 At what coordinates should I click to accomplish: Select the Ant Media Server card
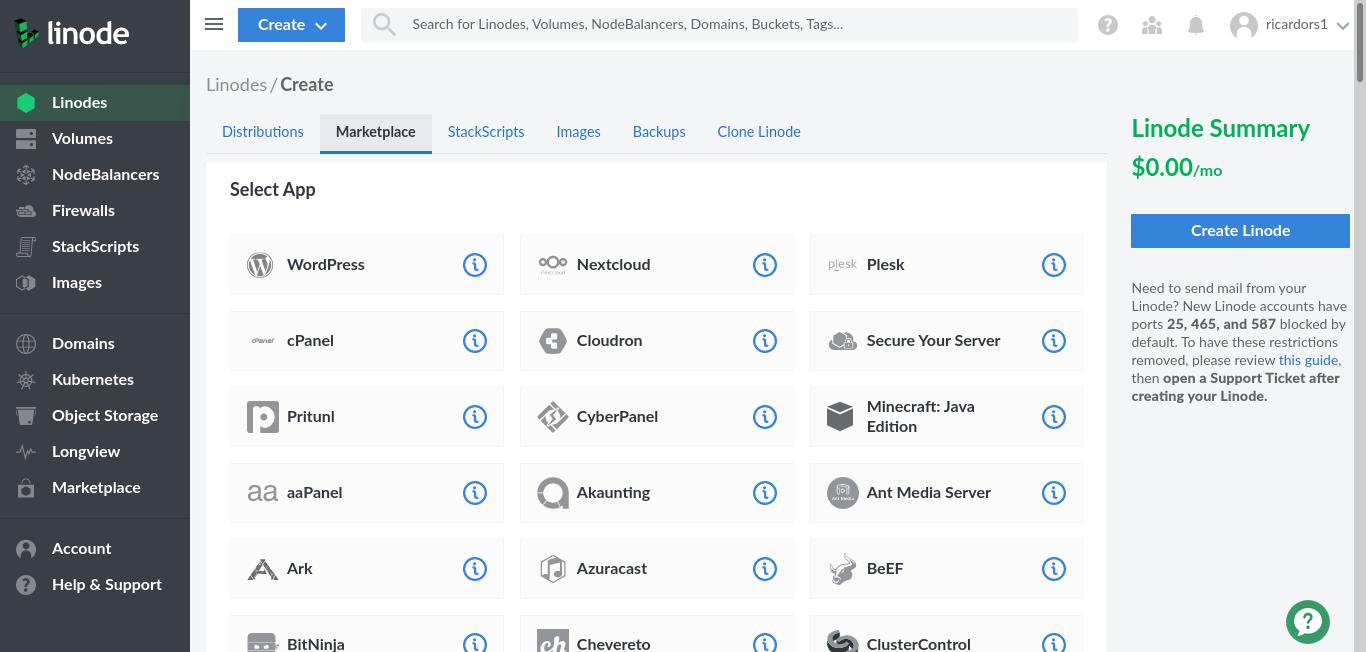click(x=946, y=493)
